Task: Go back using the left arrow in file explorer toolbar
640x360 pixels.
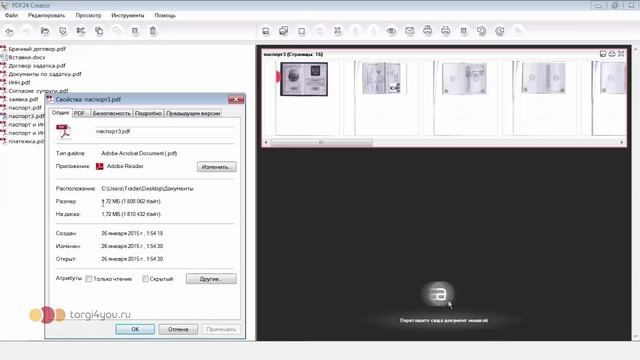Action: coord(9,31)
